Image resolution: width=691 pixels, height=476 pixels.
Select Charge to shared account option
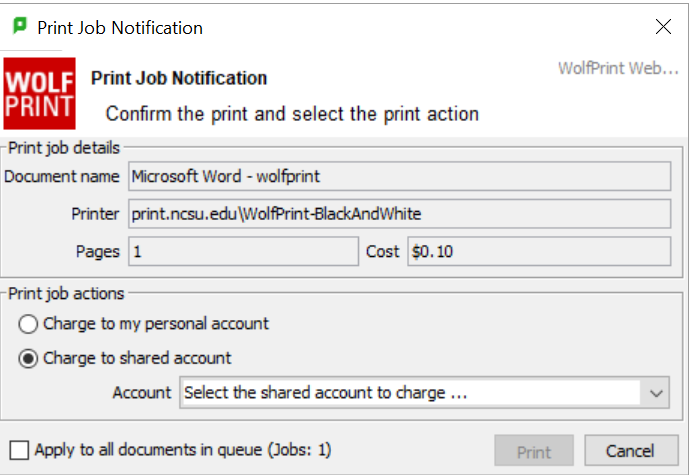point(29,358)
